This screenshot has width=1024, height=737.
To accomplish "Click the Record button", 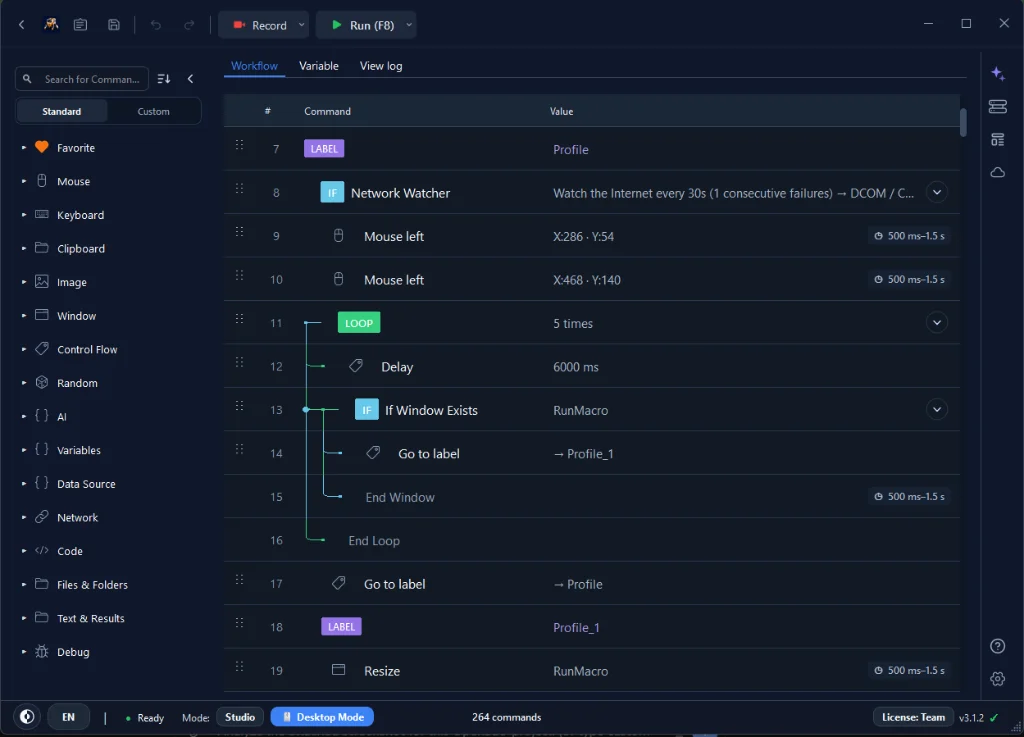I will pos(261,25).
